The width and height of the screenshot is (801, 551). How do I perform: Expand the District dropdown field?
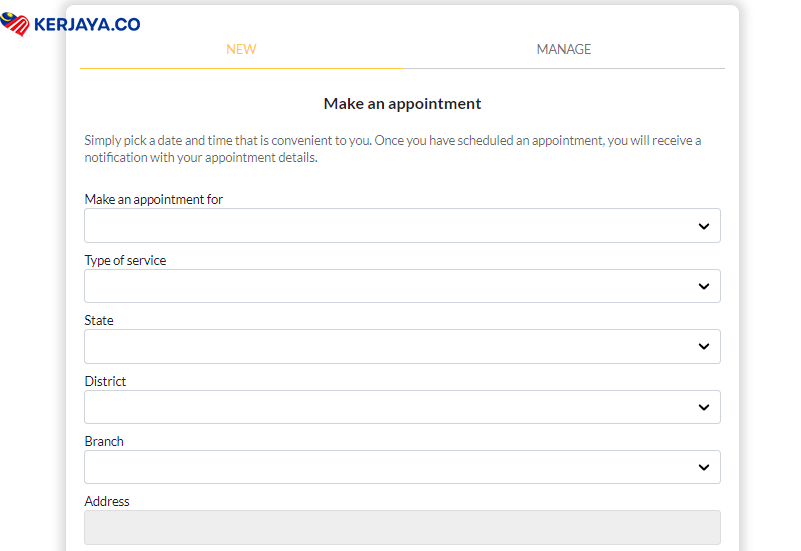coord(390,407)
